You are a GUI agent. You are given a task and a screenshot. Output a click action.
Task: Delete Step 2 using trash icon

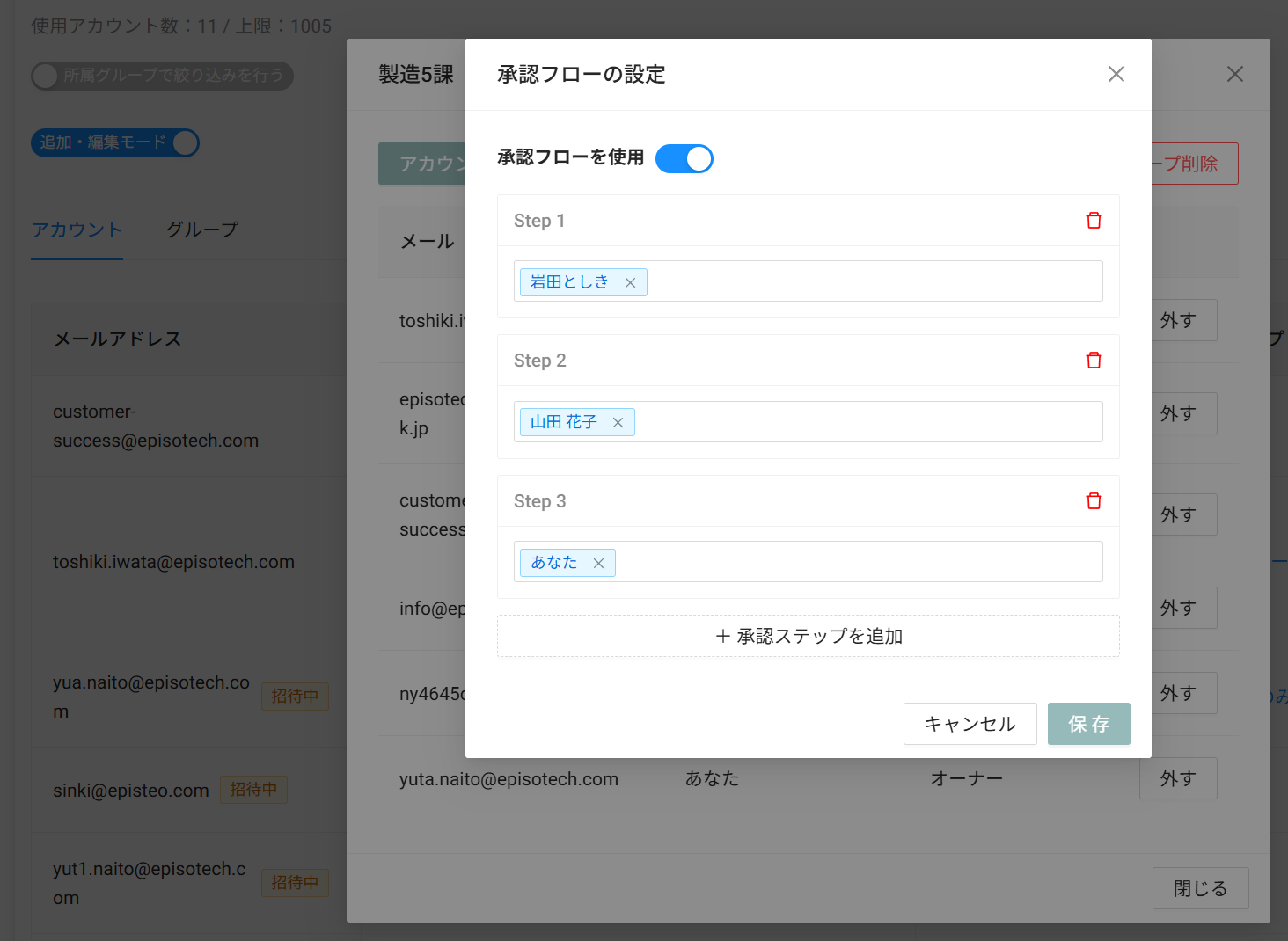point(1094,361)
